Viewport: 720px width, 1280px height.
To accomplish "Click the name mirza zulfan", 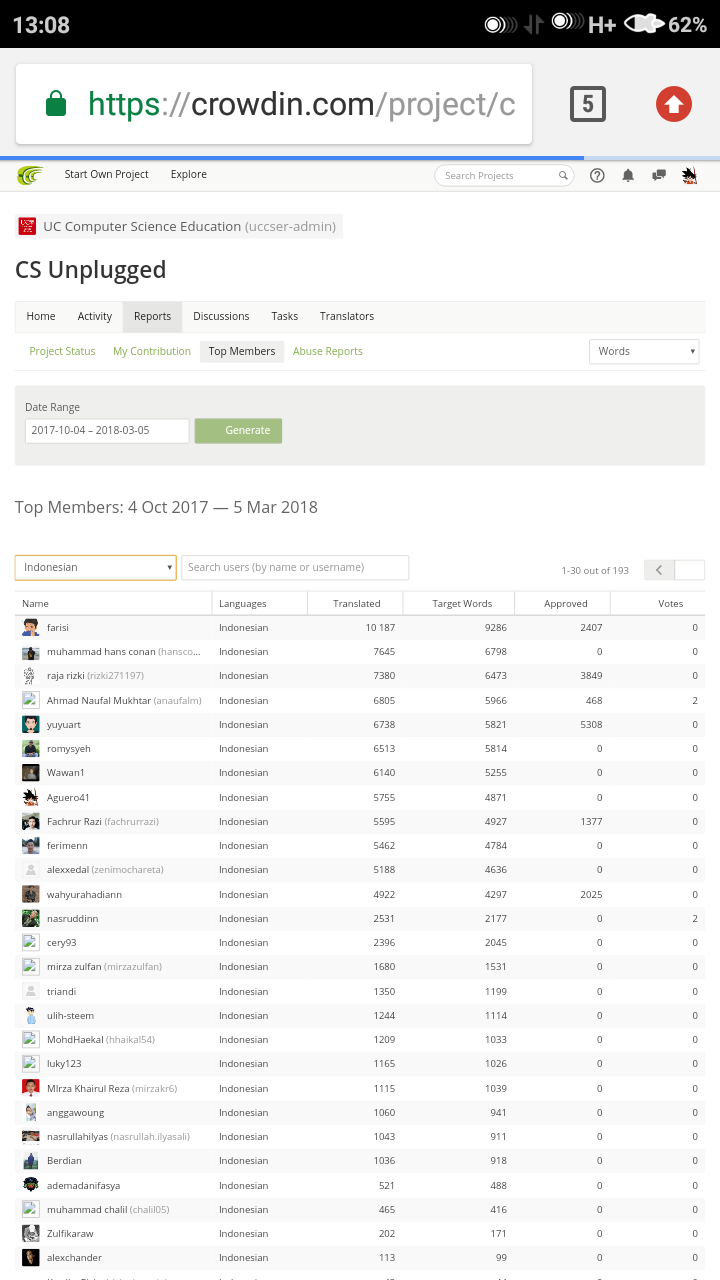I will tap(75, 967).
